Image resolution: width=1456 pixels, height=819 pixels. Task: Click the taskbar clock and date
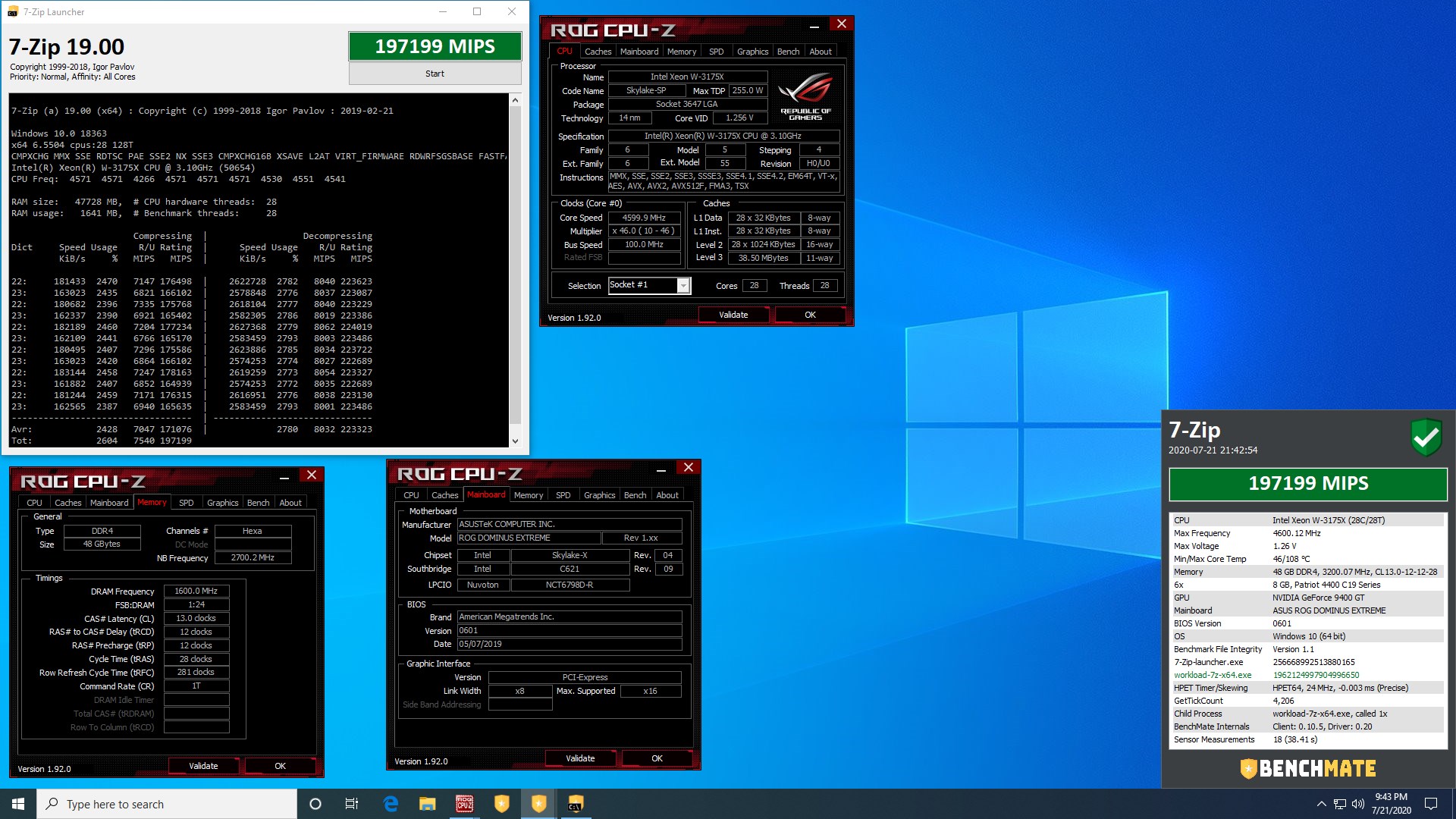tap(1391, 804)
